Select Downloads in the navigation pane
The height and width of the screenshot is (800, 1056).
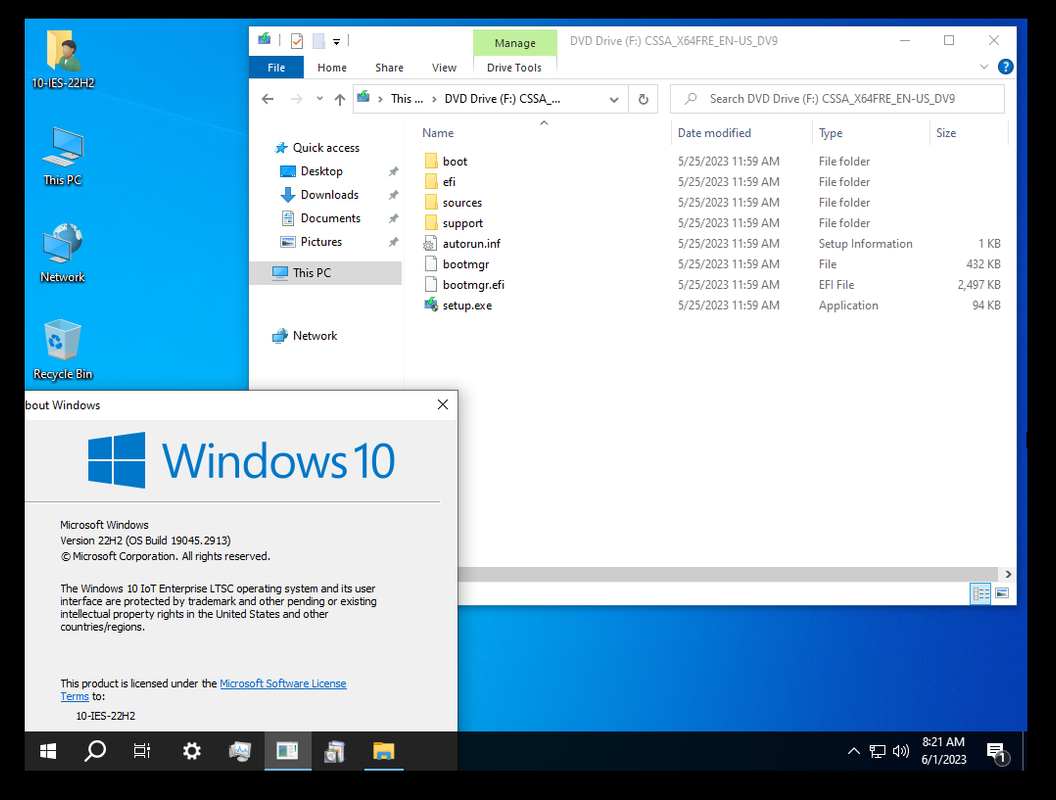(x=320, y=195)
